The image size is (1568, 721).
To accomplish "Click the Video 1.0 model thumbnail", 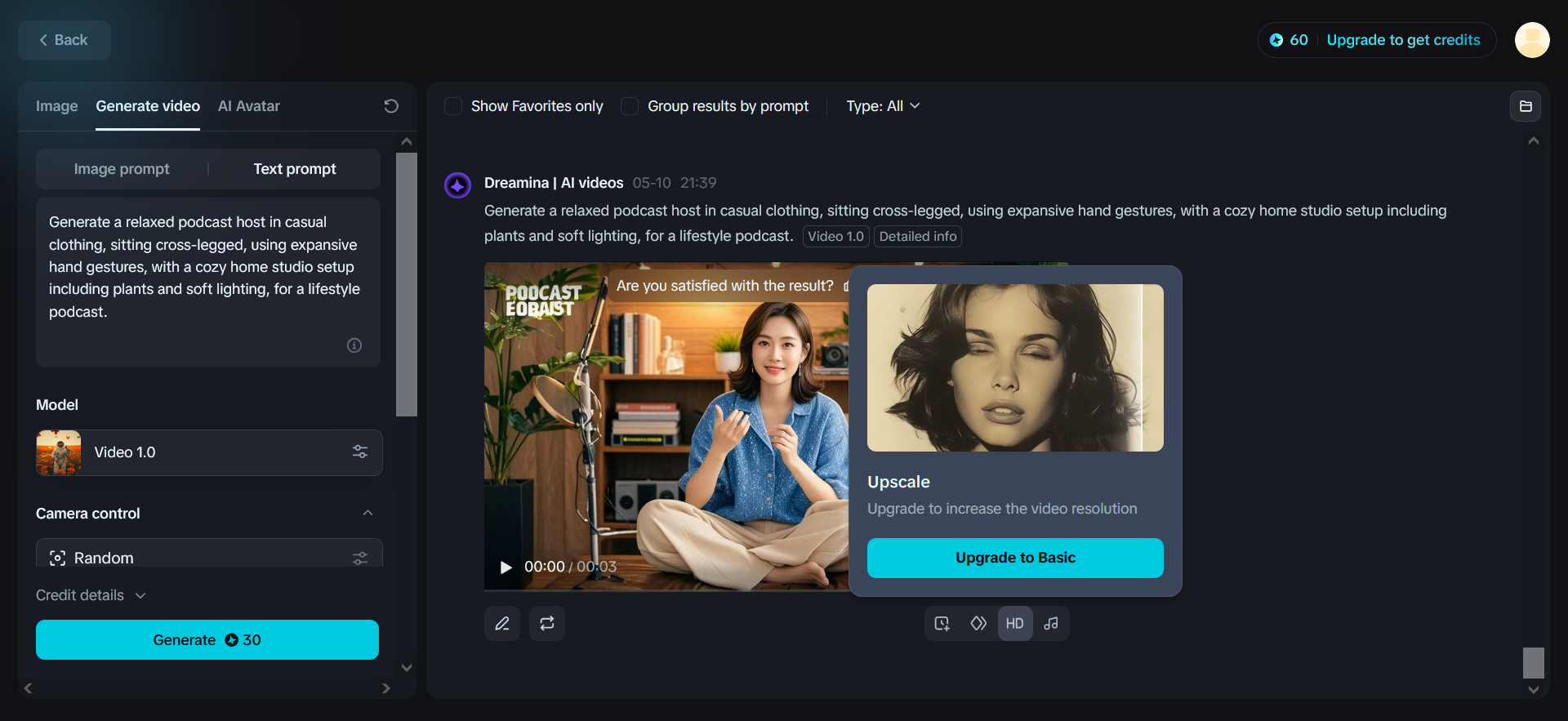I will point(59,452).
